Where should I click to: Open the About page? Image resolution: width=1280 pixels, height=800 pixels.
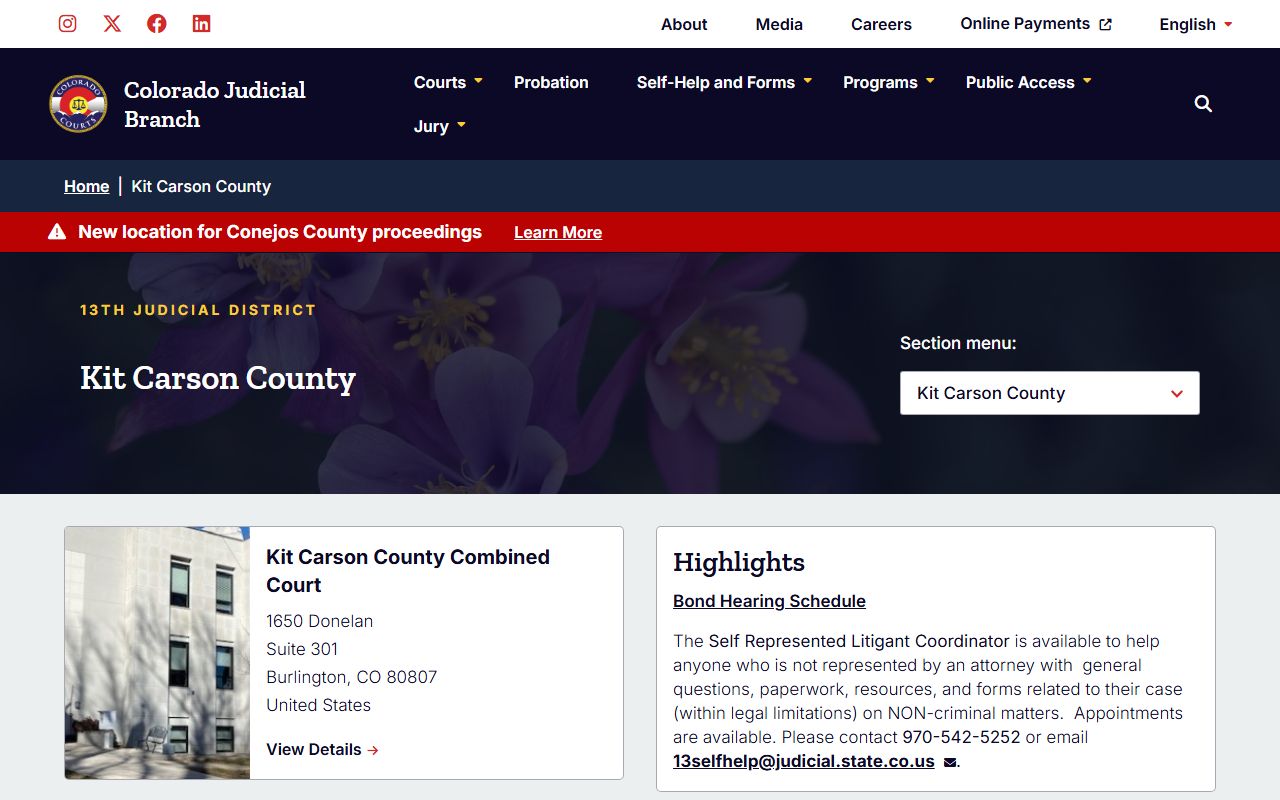[684, 24]
